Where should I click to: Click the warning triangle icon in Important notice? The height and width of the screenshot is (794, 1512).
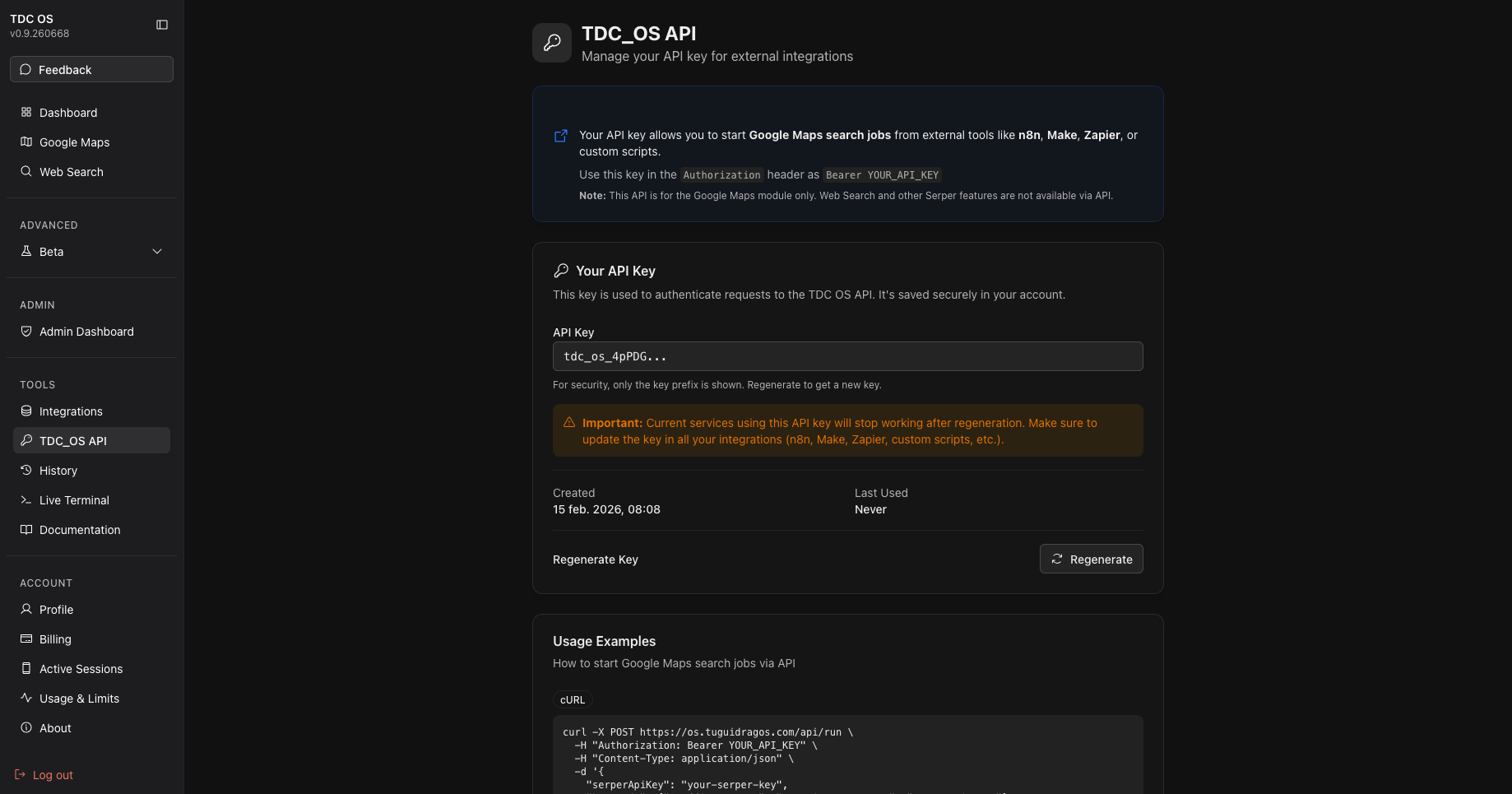click(569, 422)
